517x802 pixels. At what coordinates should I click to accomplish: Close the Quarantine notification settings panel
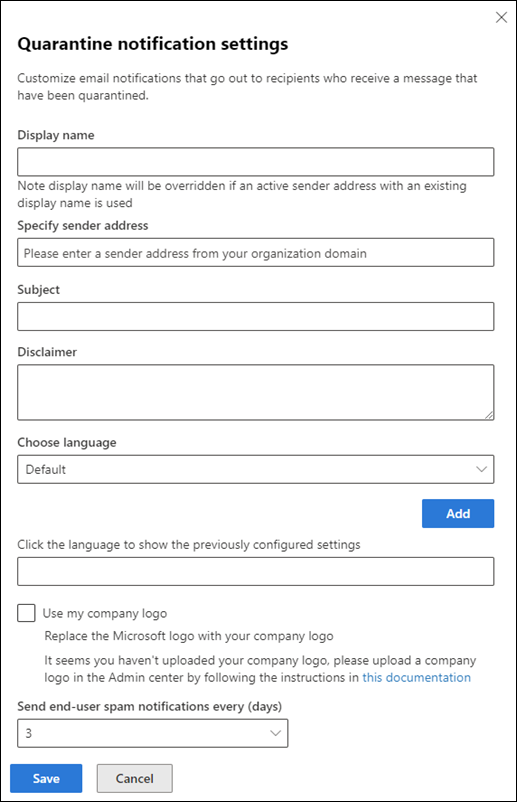501,17
